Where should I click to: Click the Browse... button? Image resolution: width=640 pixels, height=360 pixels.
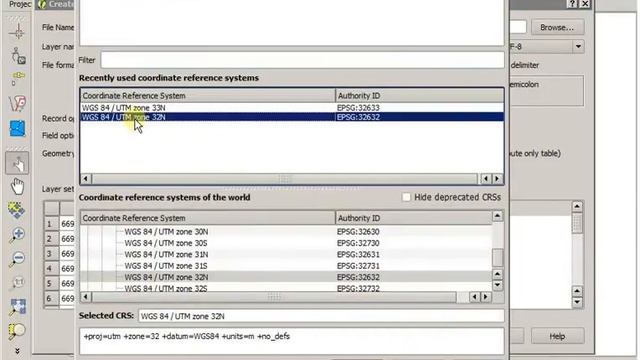point(557,27)
